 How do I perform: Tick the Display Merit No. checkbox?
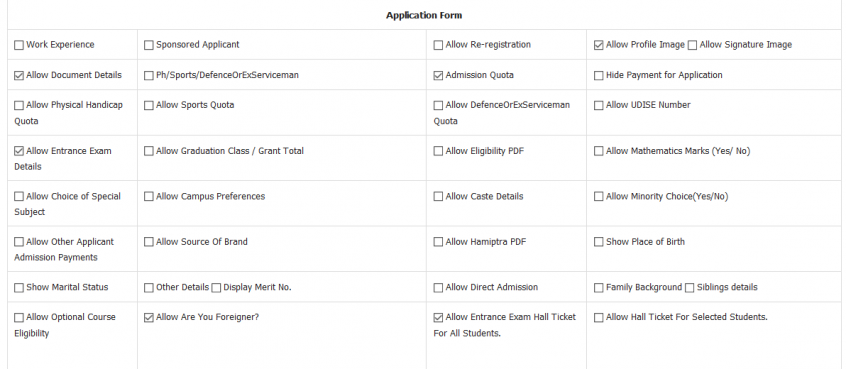pos(216,288)
